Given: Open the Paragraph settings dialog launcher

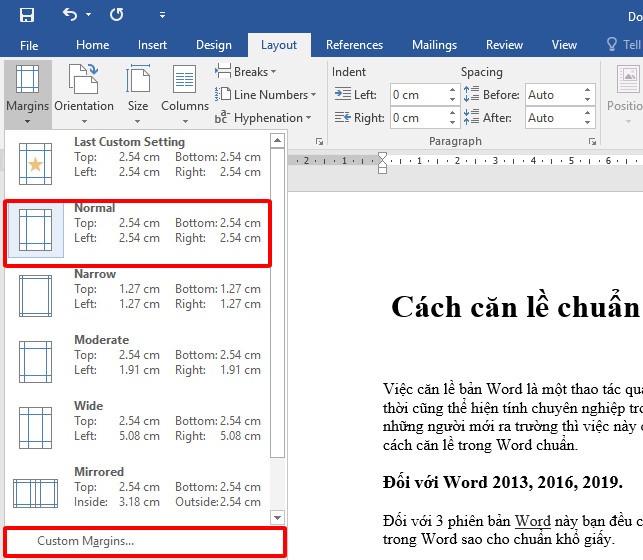Looking at the screenshot, I should [593, 142].
